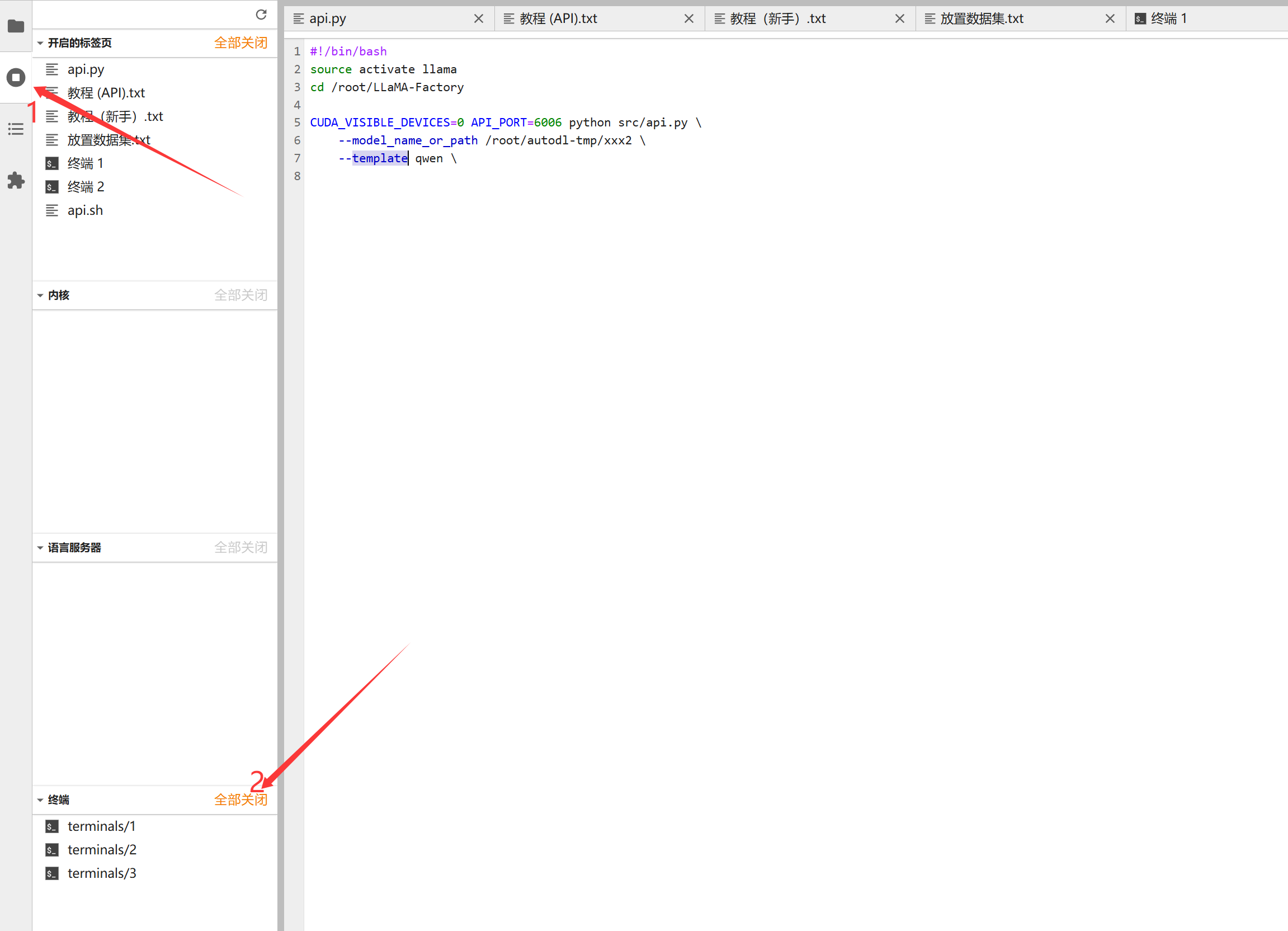
Task: Open the extension manager puzzle icon
Action: point(16,181)
